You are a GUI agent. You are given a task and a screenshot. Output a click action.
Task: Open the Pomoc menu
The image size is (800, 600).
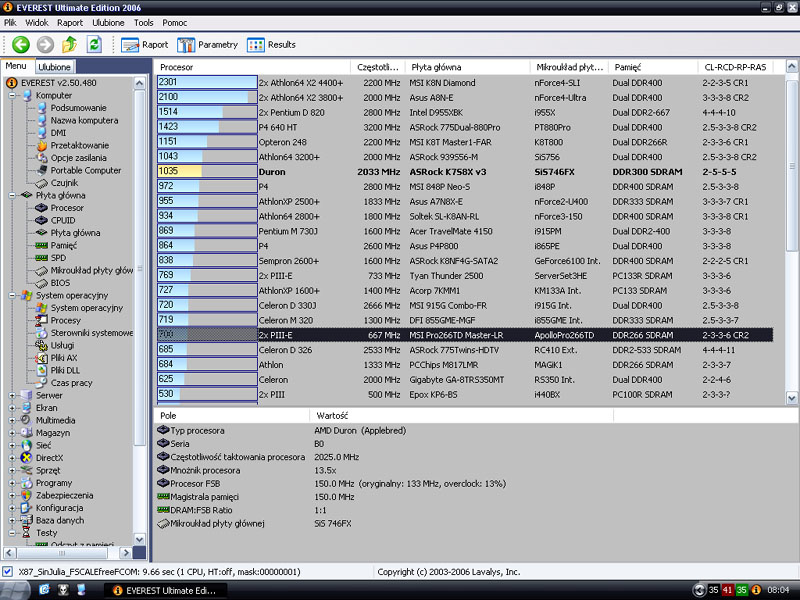coord(174,22)
